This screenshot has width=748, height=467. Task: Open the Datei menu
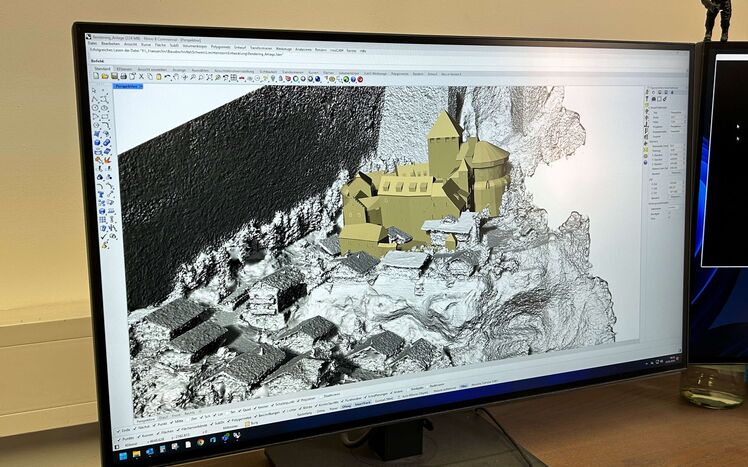click(92, 43)
